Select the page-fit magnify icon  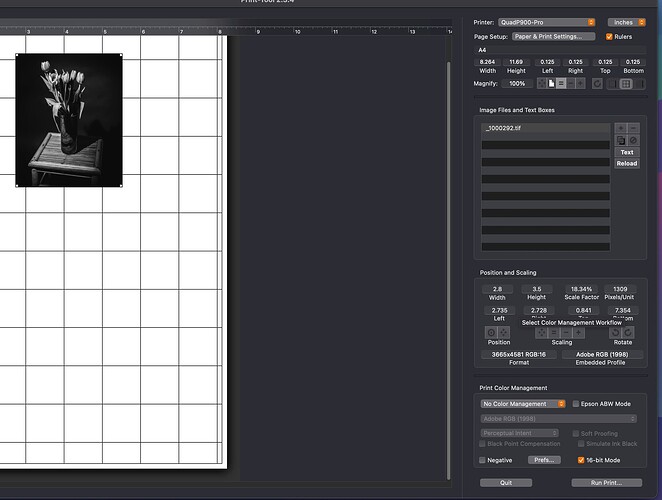[551, 84]
